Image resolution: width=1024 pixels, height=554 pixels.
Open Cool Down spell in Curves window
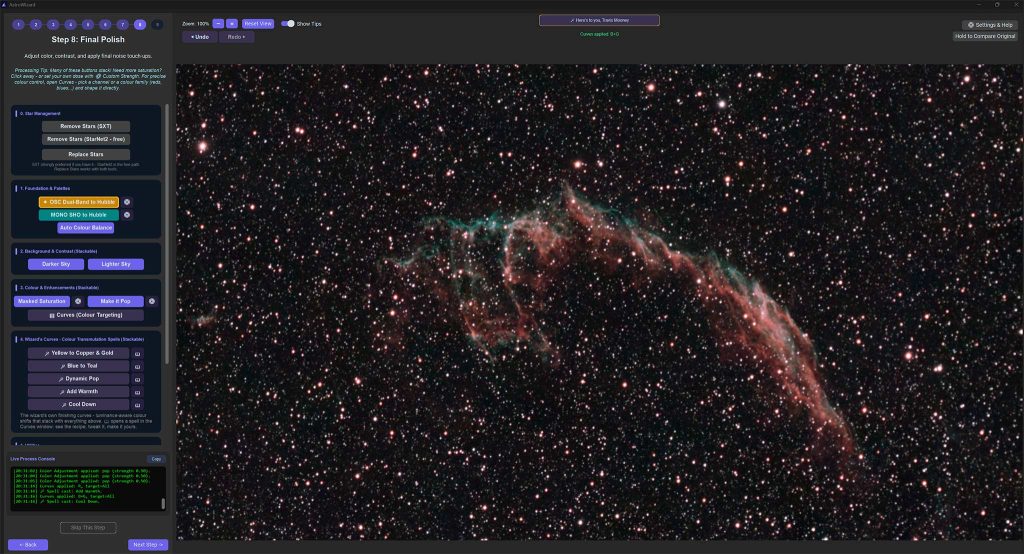click(x=137, y=404)
